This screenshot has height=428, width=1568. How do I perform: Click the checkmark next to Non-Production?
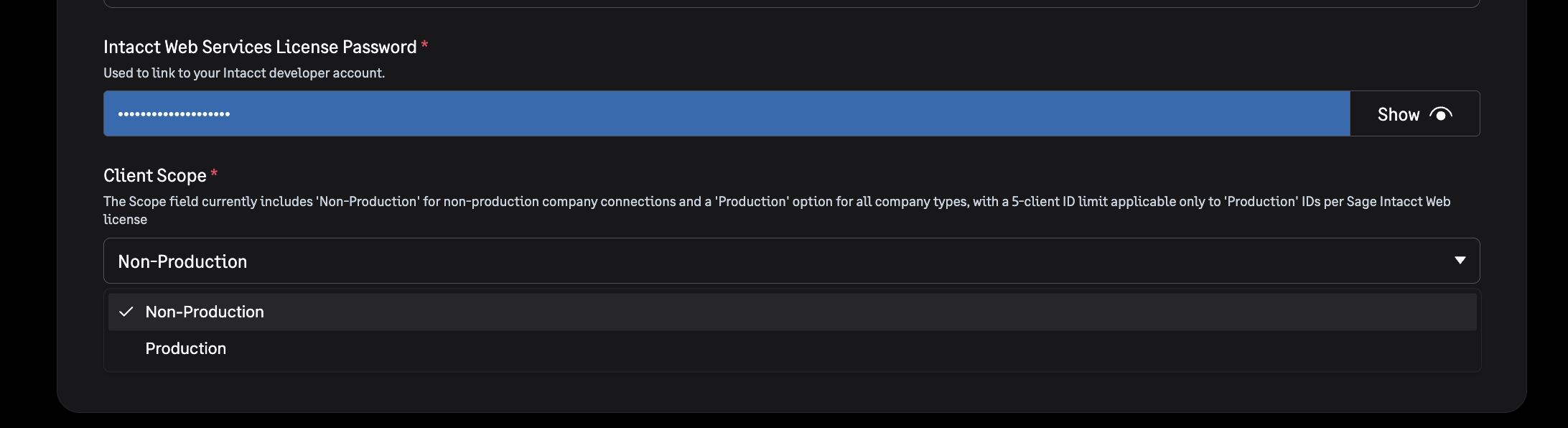tap(126, 312)
